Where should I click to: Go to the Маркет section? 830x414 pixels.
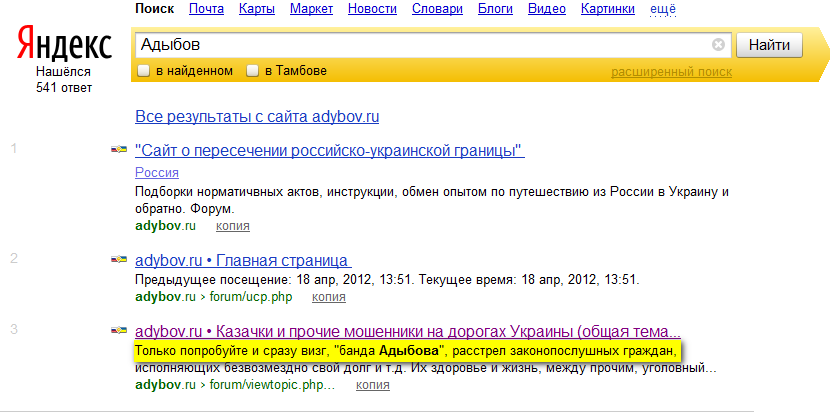[311, 9]
